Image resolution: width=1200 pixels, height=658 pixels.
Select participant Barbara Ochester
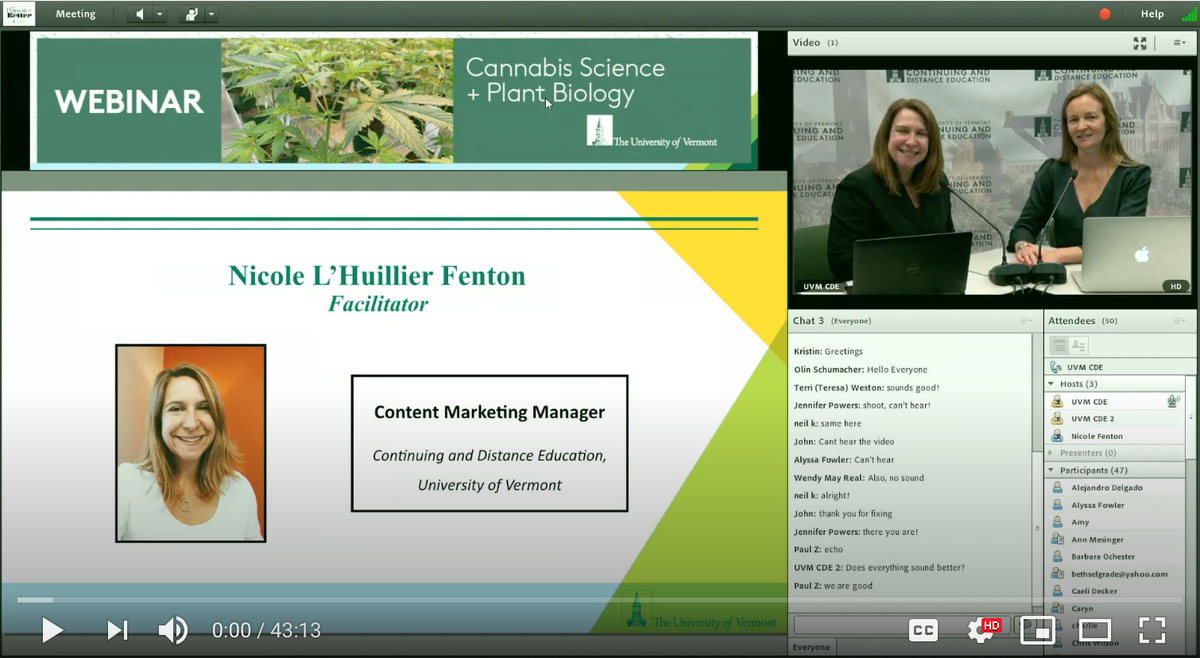pos(1114,556)
